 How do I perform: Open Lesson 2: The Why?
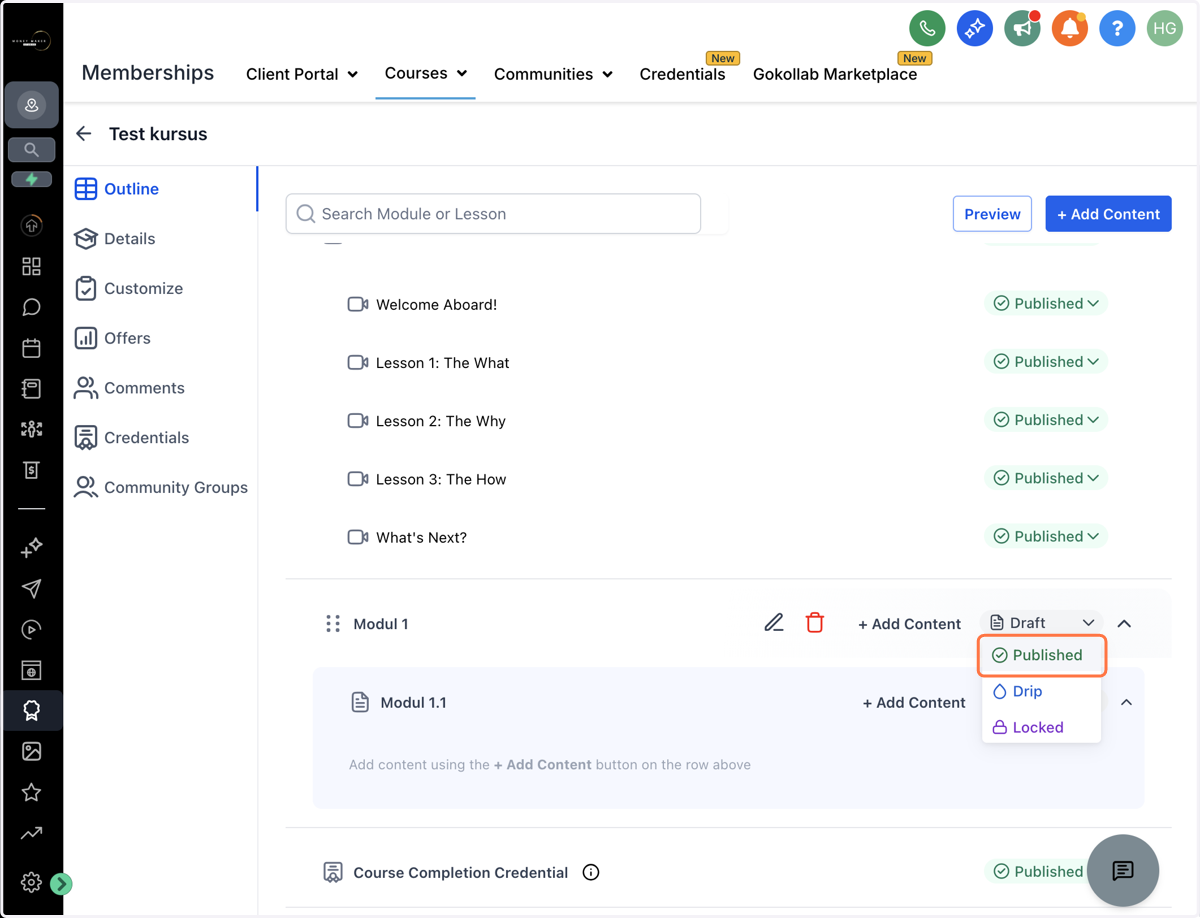pos(441,421)
